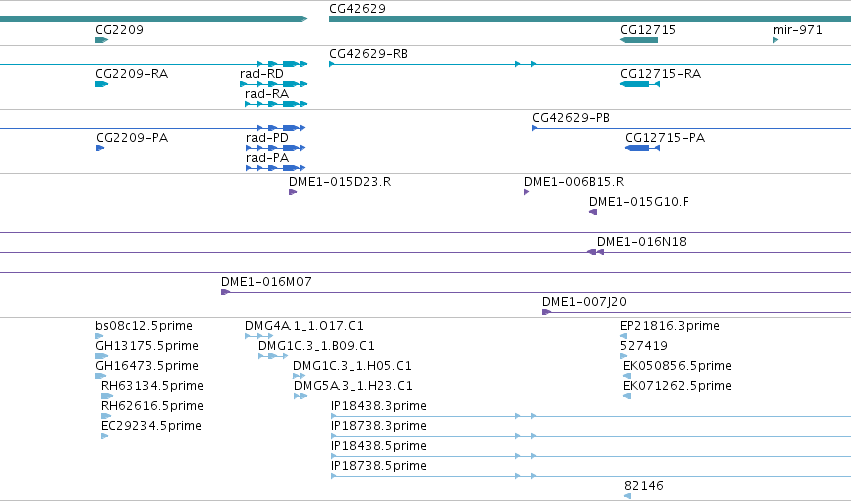851x501 pixels.
Task: Select the EP21816.3prime label
Action: pyautogui.click(x=670, y=326)
